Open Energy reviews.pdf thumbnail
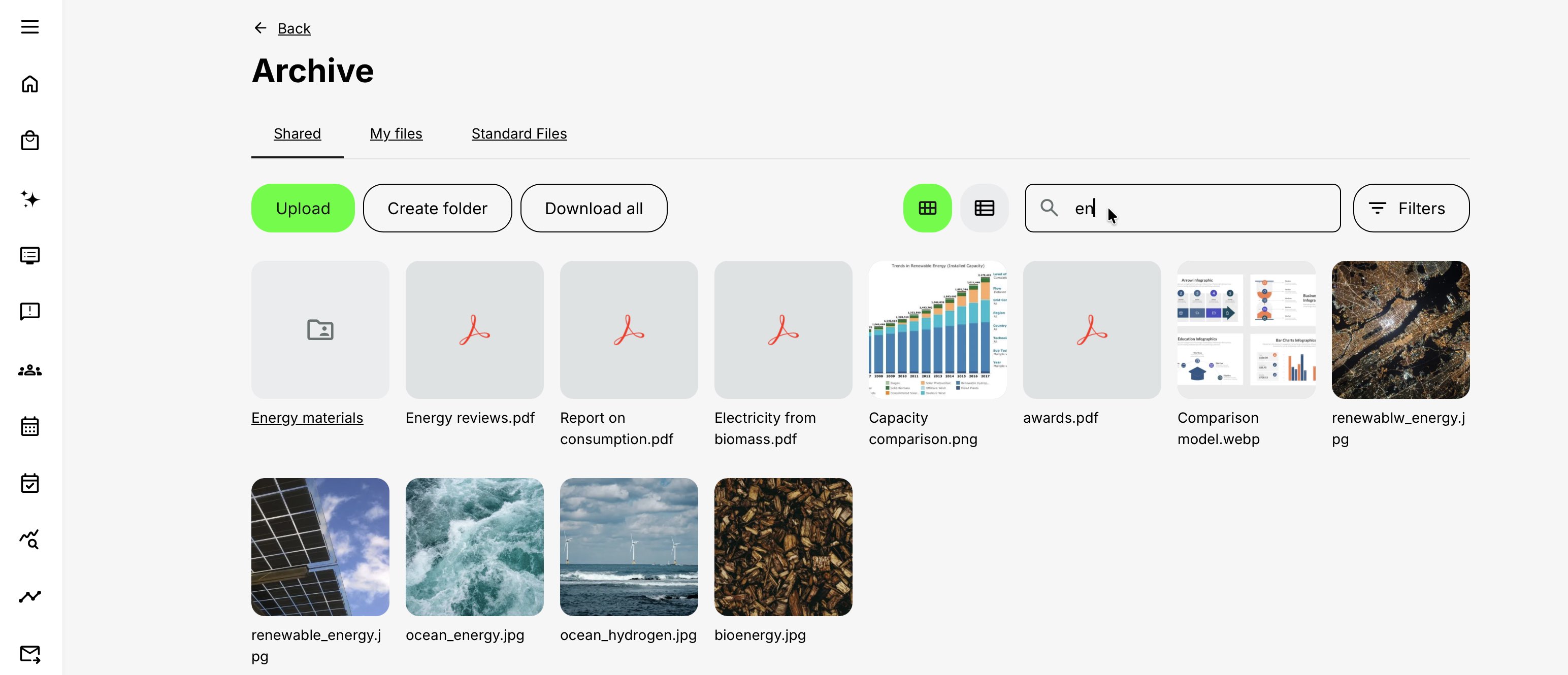The image size is (1568, 675). (474, 330)
